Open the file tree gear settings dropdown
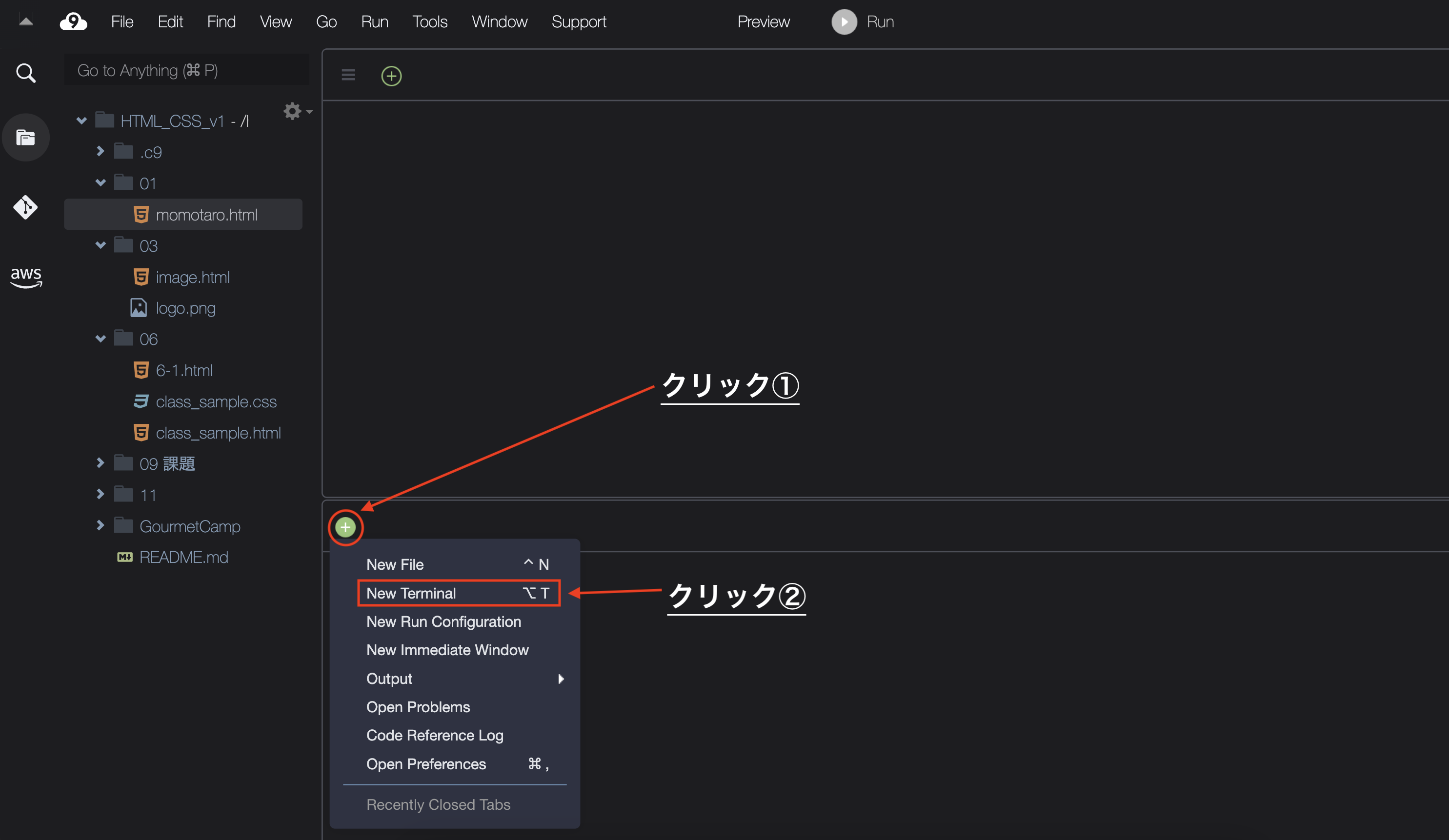1449x840 pixels. 296,111
